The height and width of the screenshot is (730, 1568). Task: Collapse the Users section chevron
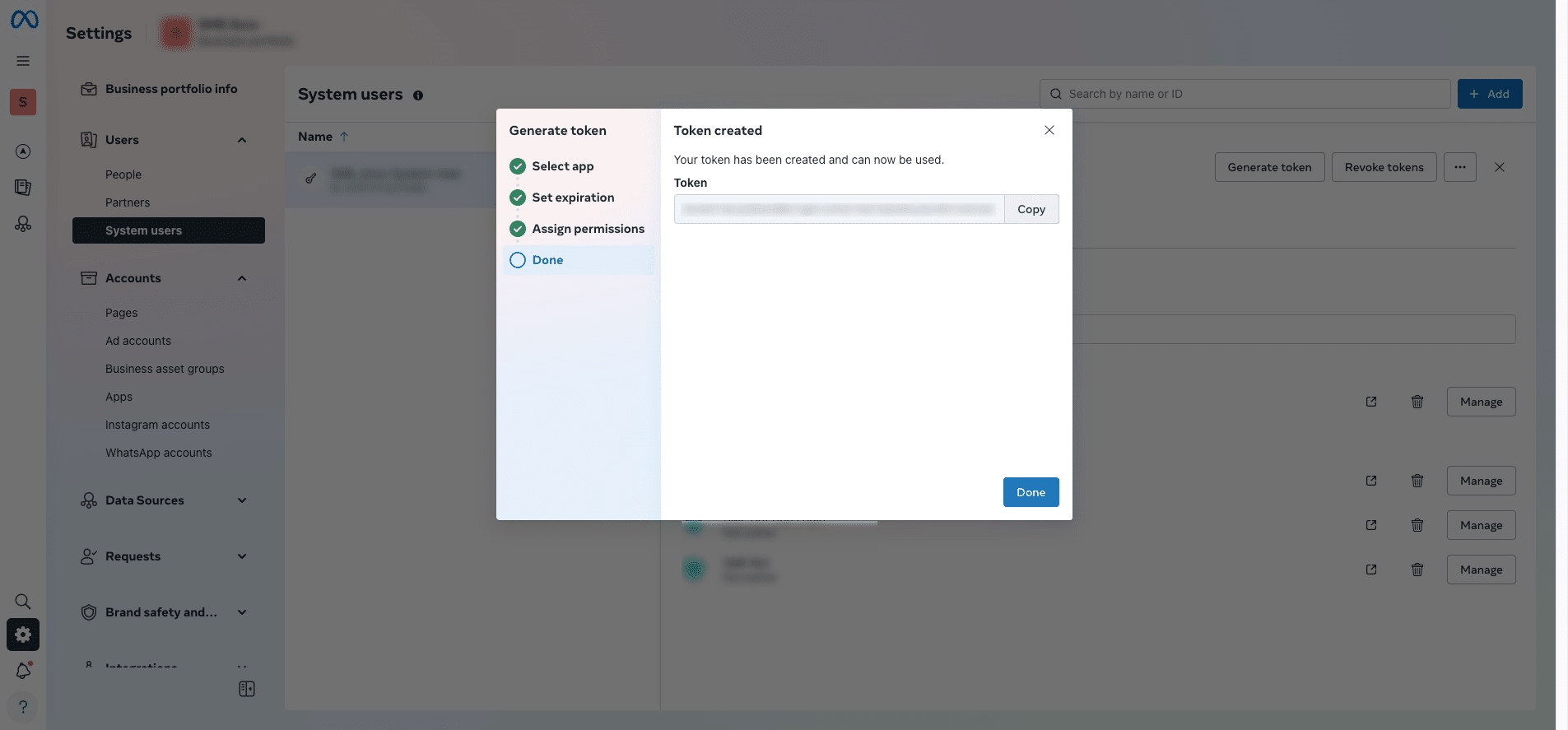coord(242,140)
